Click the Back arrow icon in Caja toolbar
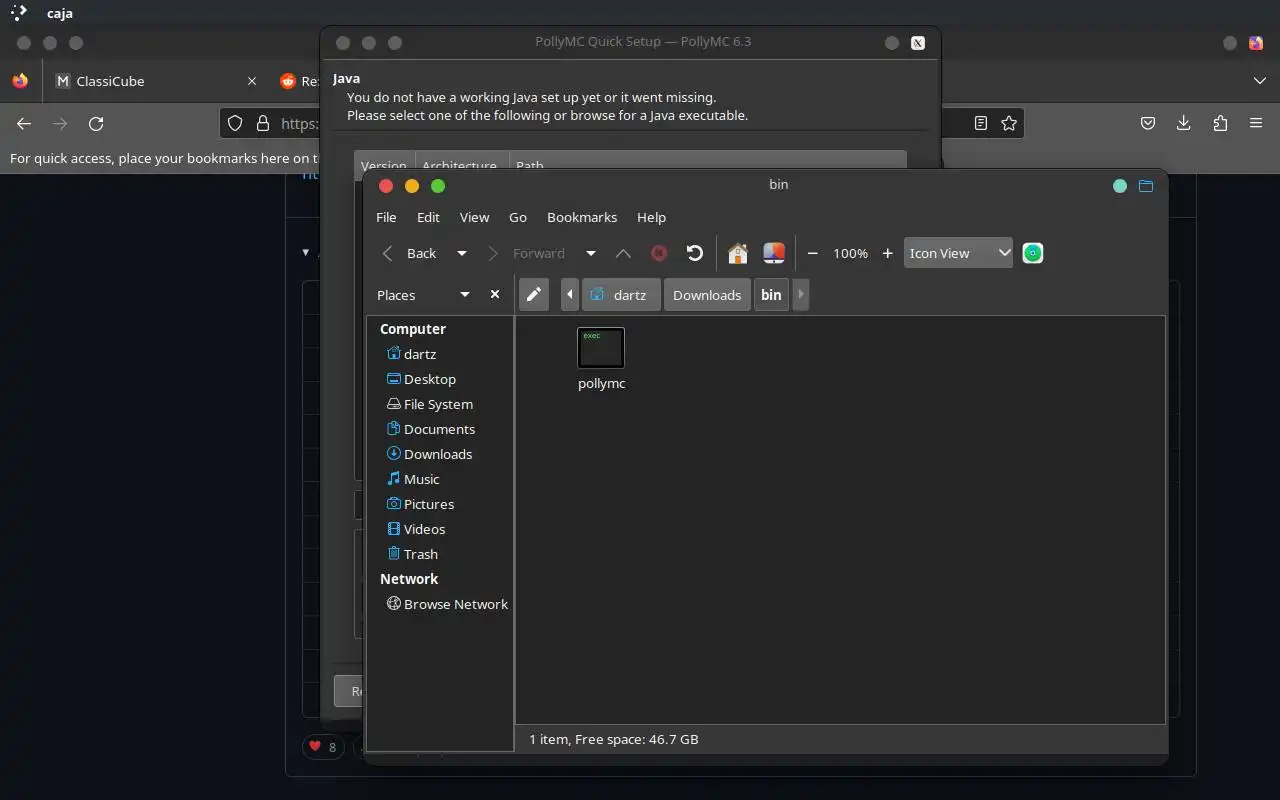Viewport: 1280px width, 800px height. click(388, 254)
